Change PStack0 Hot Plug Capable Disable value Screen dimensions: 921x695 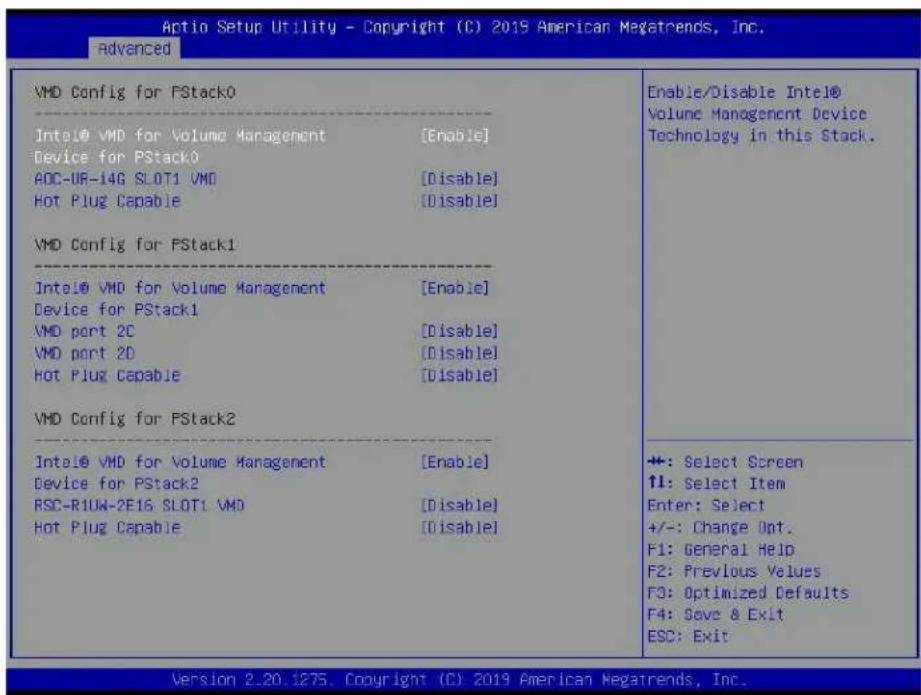(459, 201)
